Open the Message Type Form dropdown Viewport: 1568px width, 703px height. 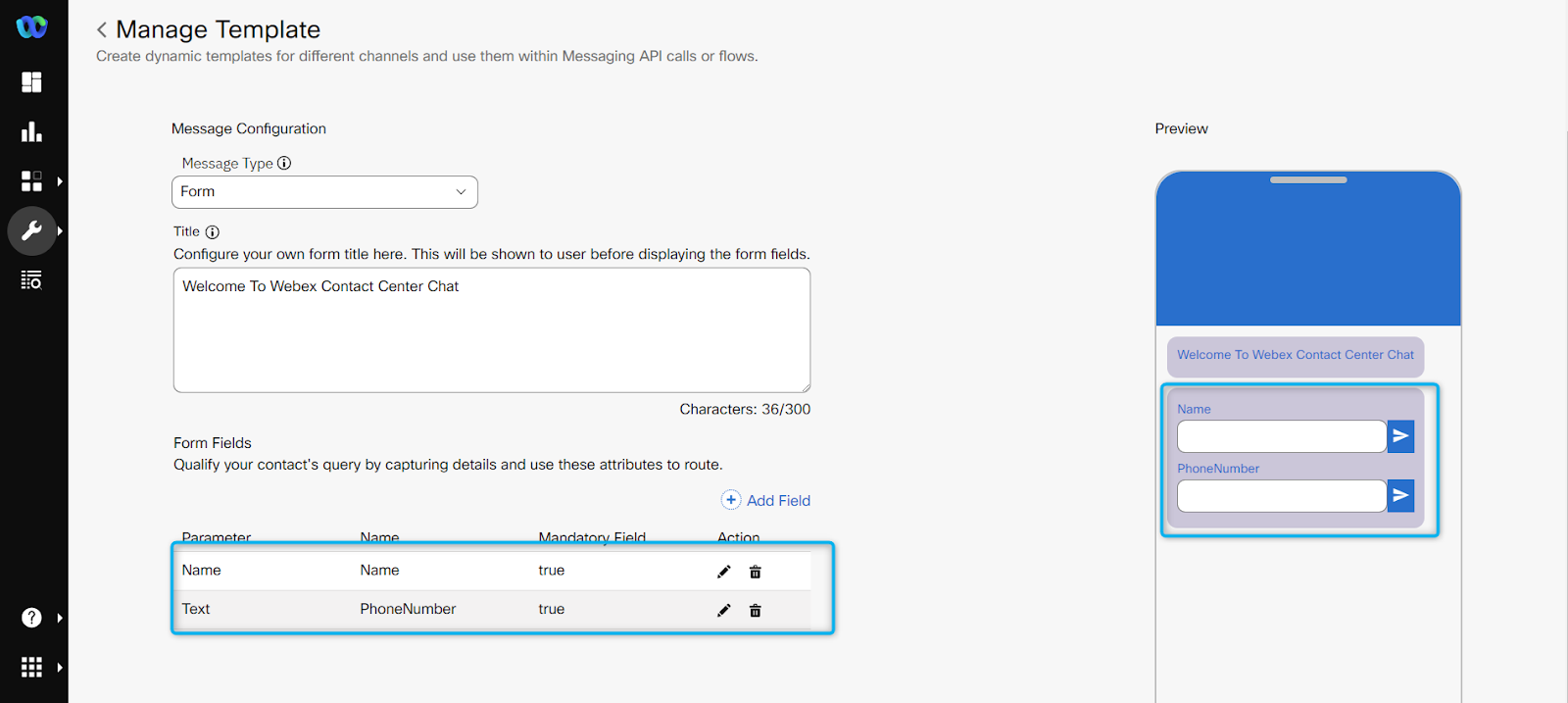tap(324, 192)
